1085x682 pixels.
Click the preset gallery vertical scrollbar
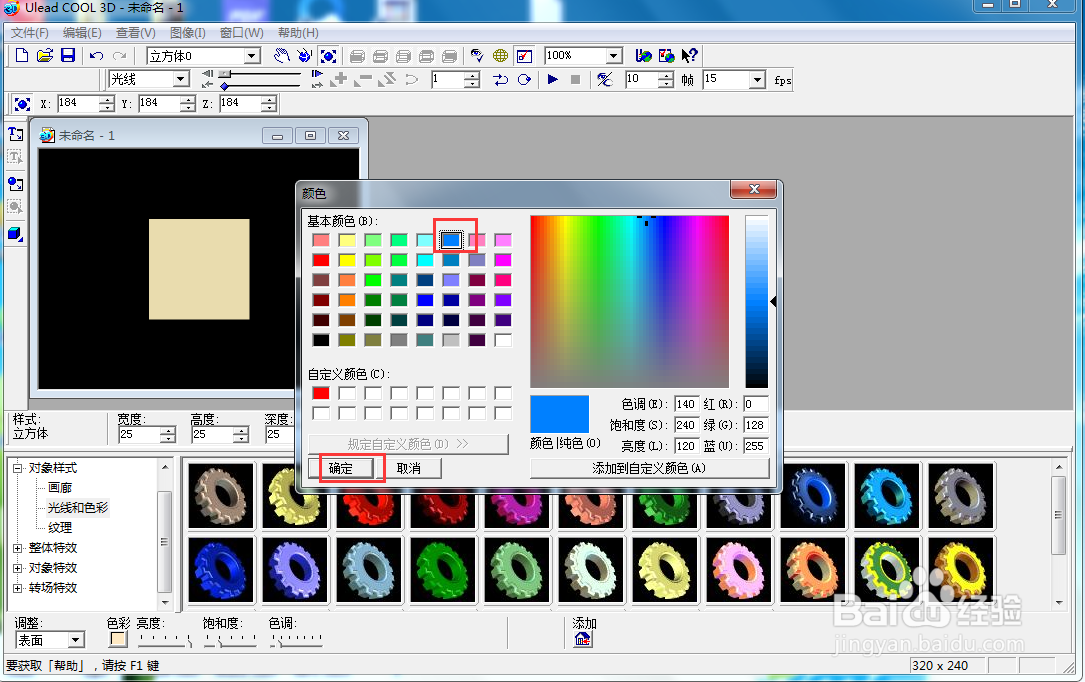click(1059, 535)
